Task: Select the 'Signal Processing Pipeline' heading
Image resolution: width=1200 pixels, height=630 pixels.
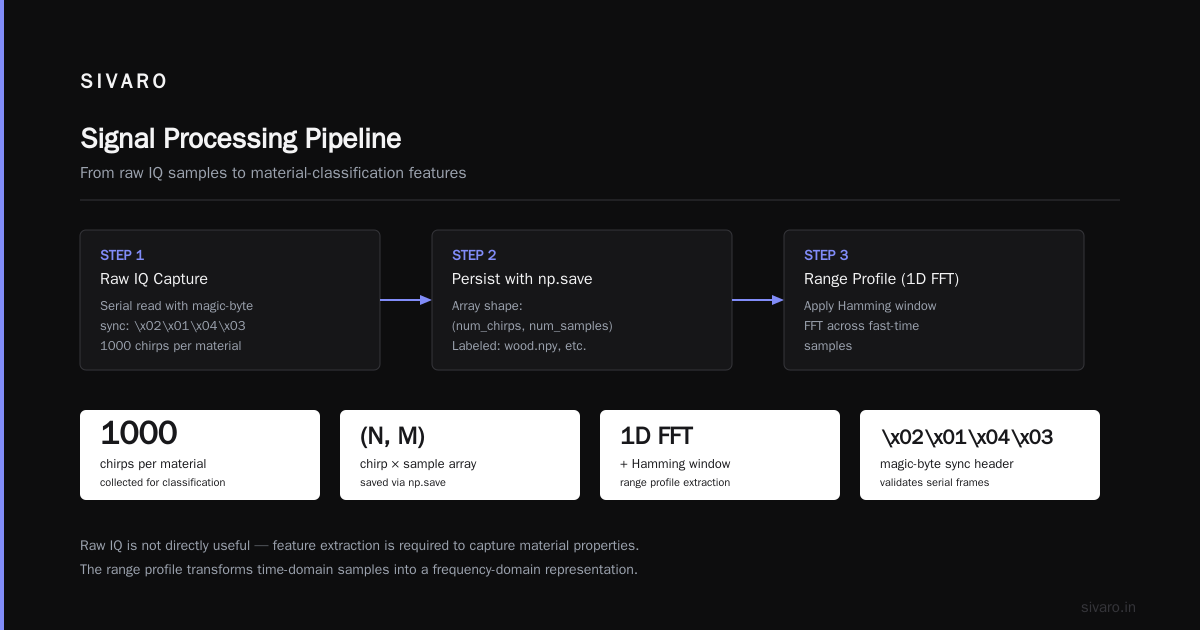Action: tap(241, 138)
